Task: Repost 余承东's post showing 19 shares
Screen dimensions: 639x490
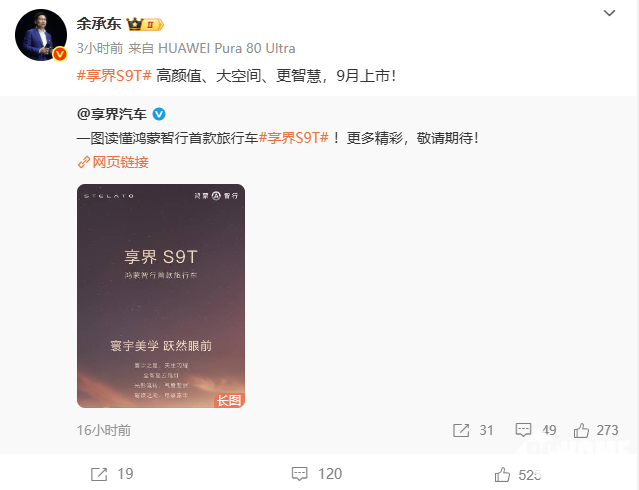Action: 112,474
